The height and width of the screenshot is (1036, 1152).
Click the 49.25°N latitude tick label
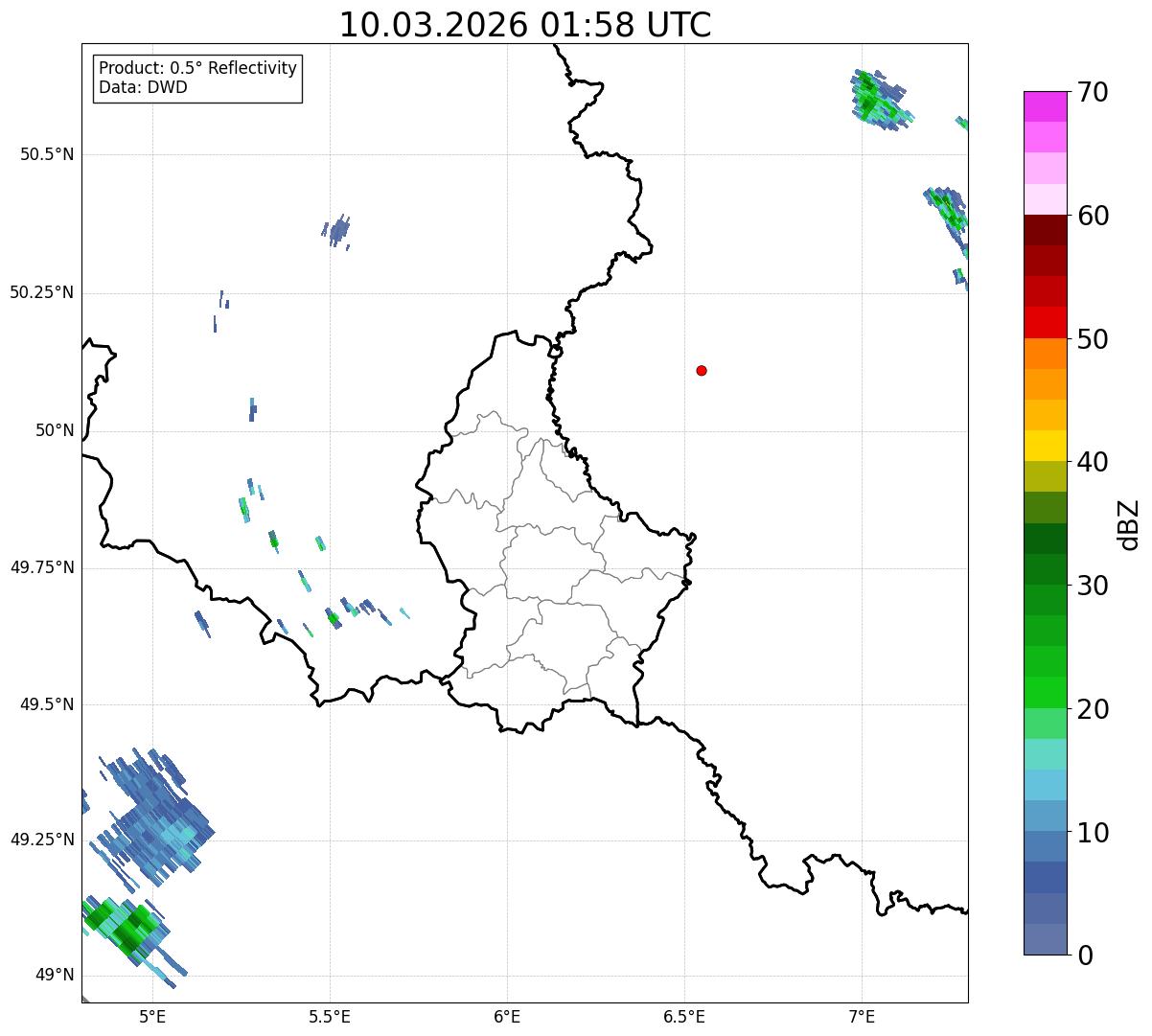42,840
